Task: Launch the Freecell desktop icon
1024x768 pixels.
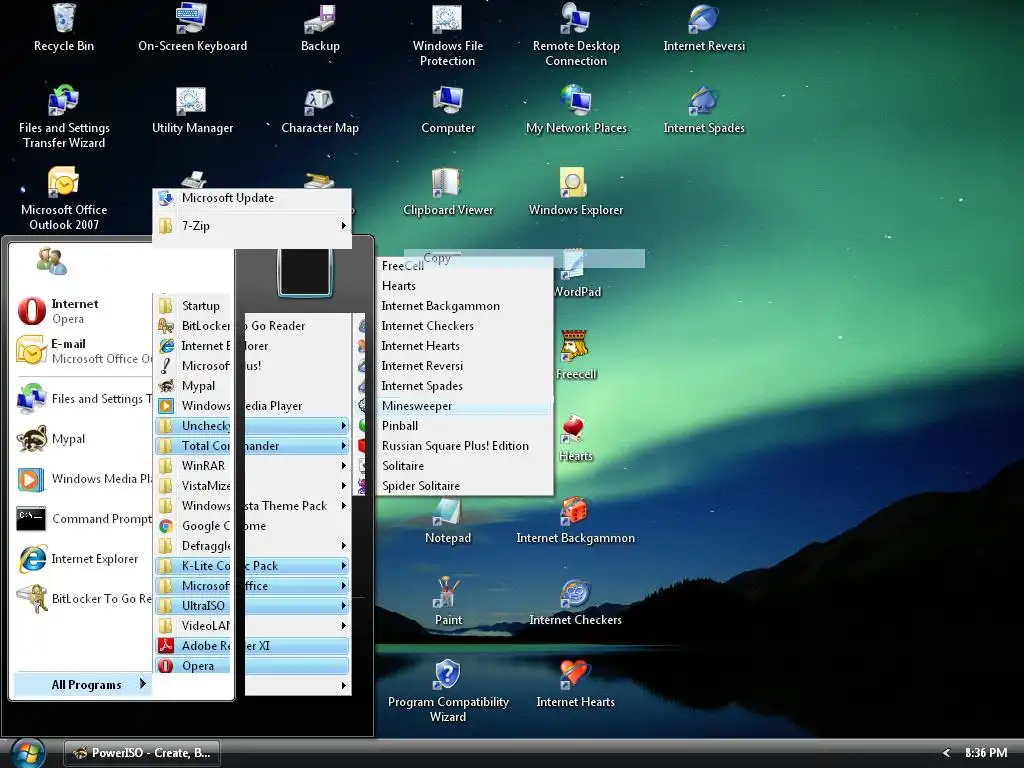Action: click(576, 357)
